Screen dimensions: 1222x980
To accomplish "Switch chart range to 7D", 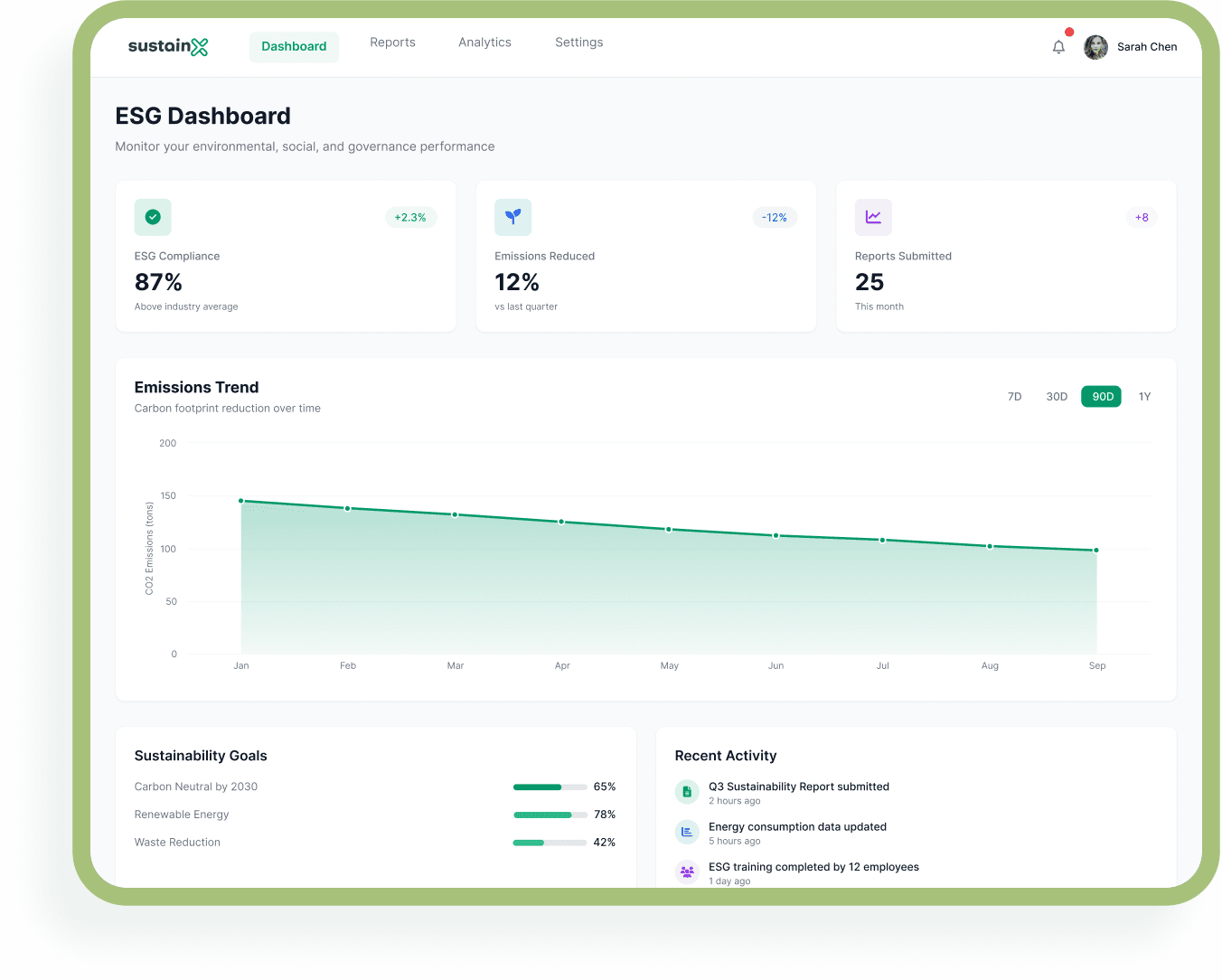I will click(1014, 397).
